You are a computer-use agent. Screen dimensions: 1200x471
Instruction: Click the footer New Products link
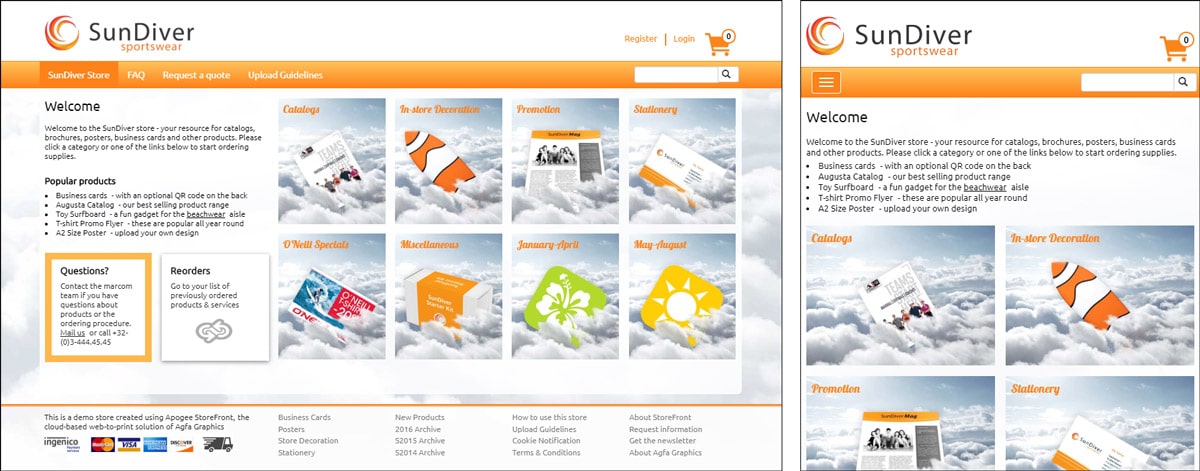[420, 417]
